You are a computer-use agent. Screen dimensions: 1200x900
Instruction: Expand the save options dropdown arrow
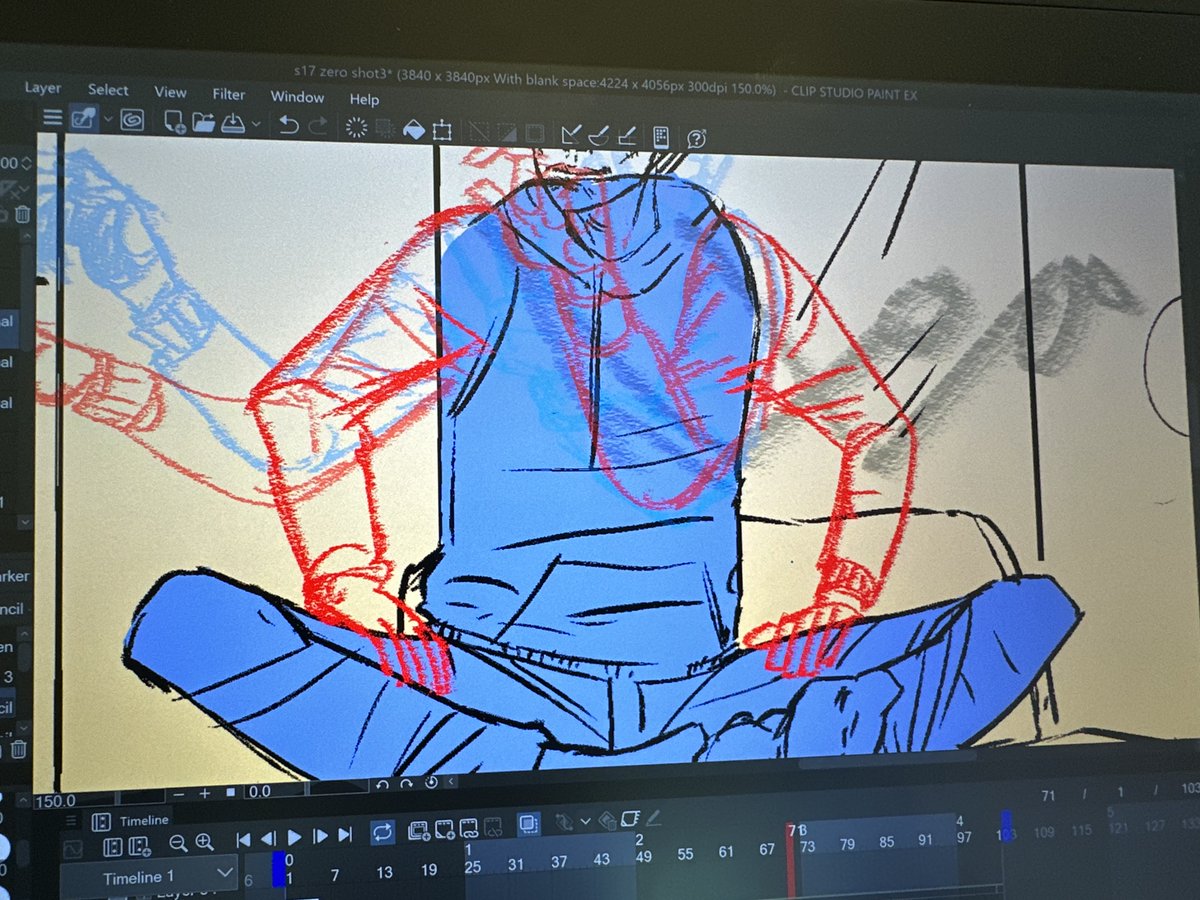(256, 124)
